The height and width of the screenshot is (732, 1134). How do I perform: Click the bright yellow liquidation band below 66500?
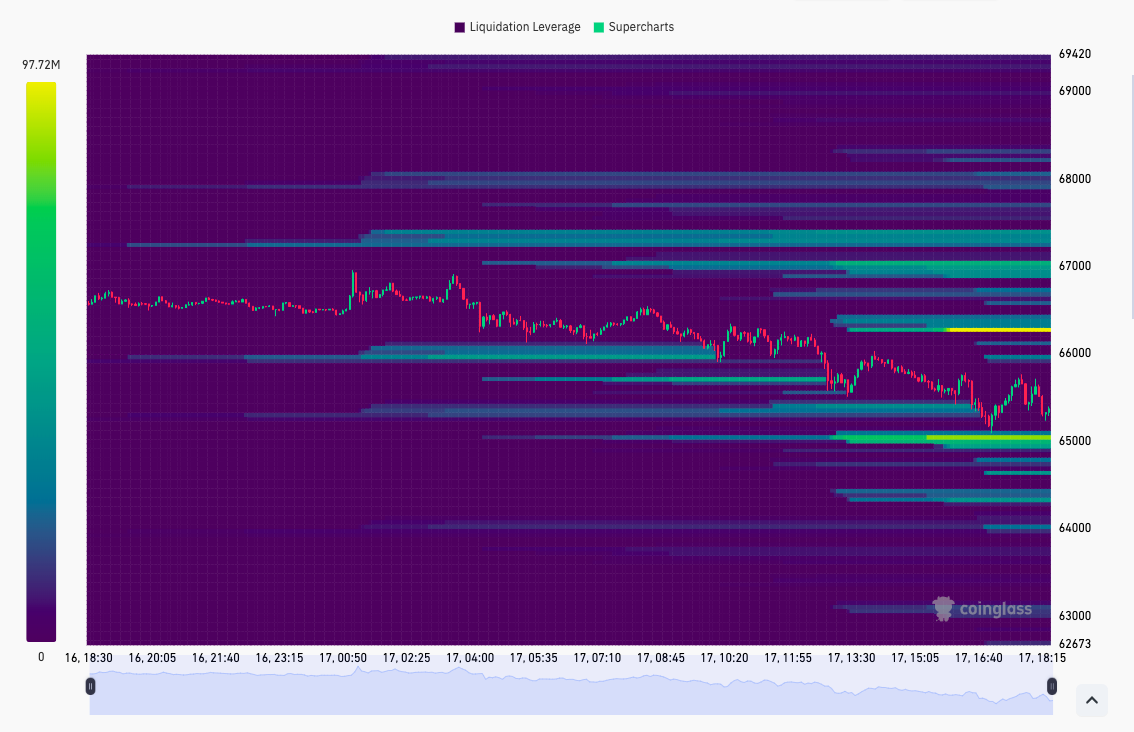pyautogui.click(x=998, y=329)
